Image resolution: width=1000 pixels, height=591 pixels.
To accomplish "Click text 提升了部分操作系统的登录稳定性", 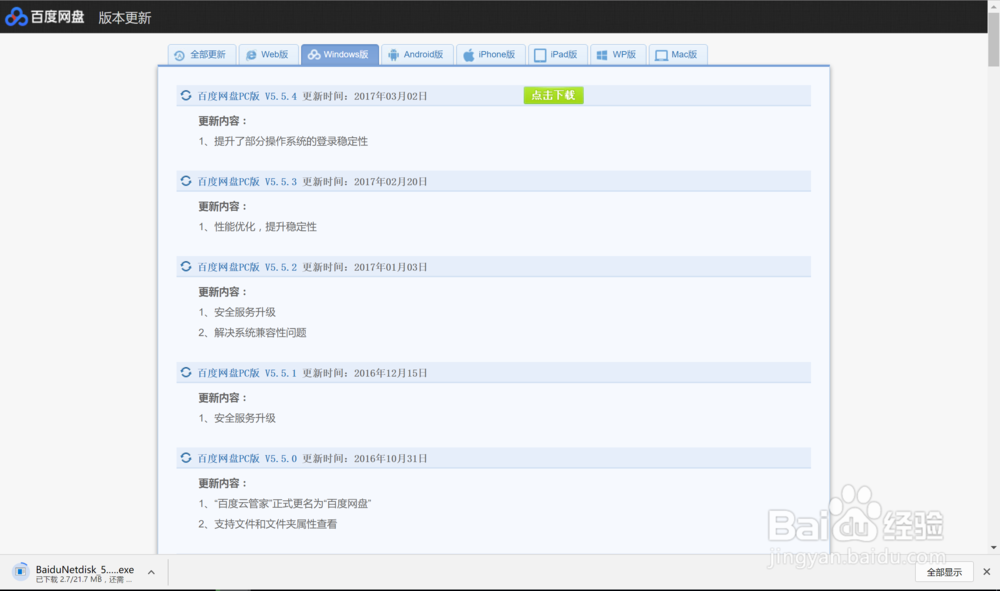I will tap(291, 142).
